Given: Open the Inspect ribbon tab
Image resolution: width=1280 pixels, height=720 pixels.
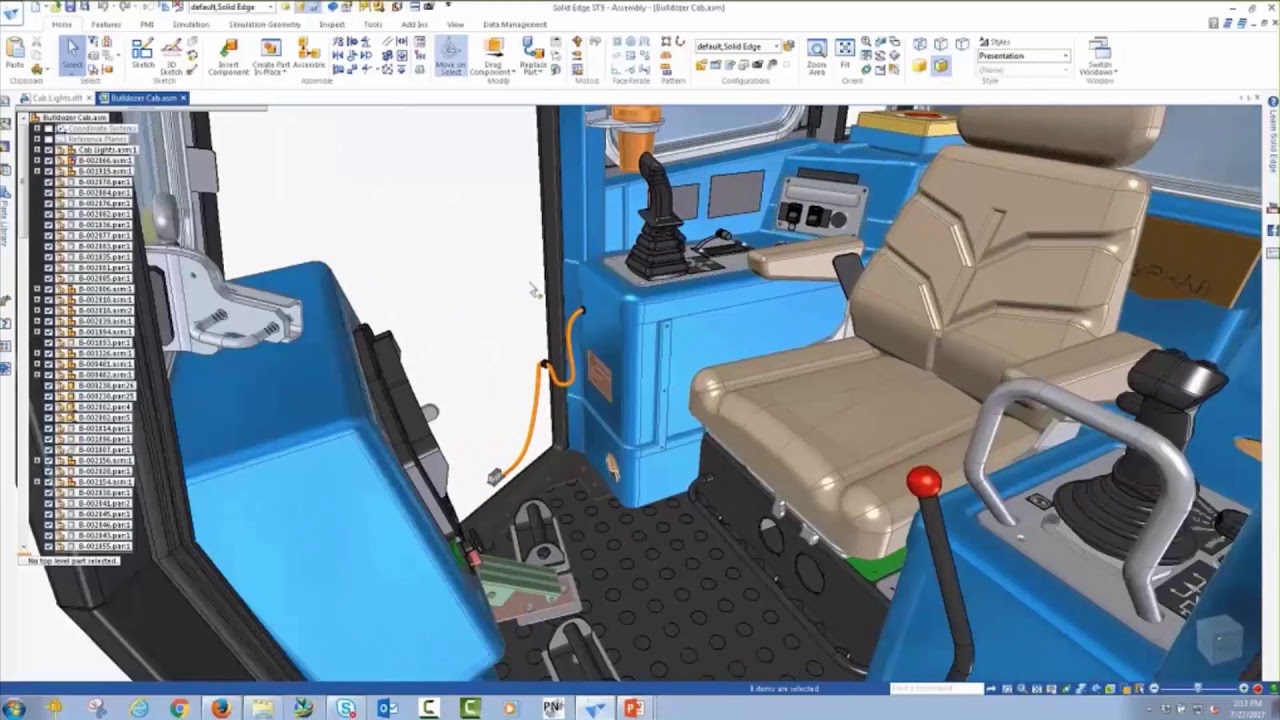Looking at the screenshot, I should (332, 24).
